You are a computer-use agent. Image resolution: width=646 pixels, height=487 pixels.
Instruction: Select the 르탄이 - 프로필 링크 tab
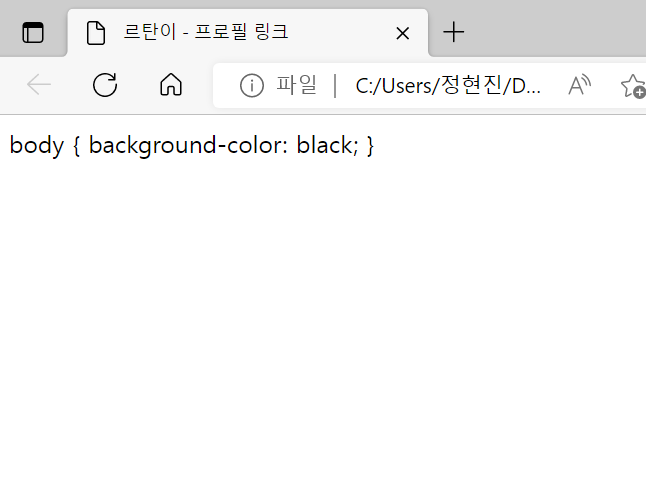click(248, 33)
